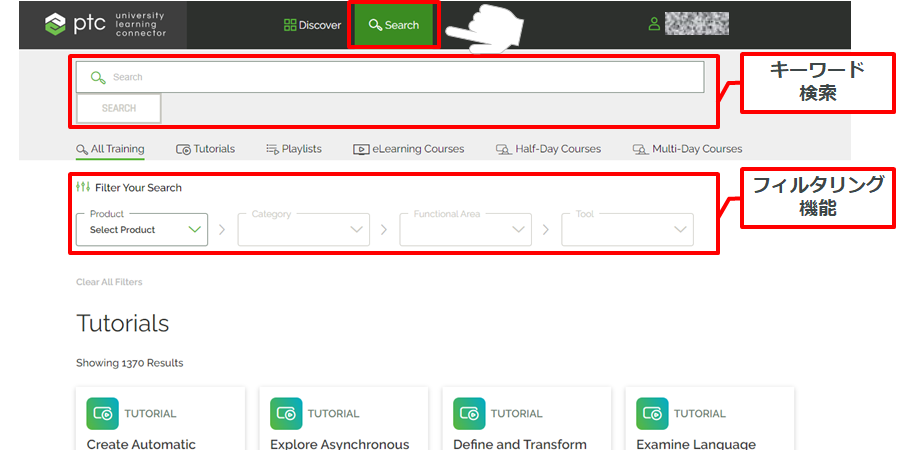Open the Discover page
Screen dimensions: 900x450
coord(312,25)
